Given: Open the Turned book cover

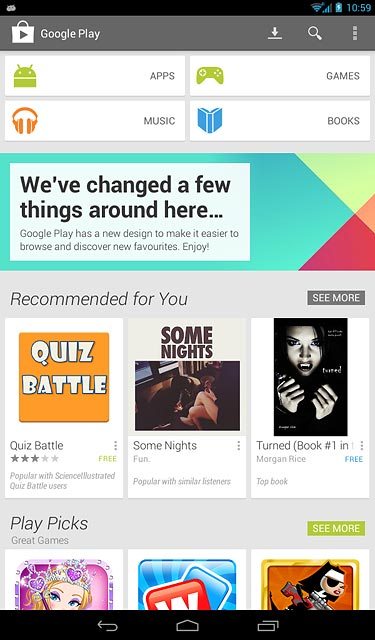Looking at the screenshot, I should point(311,377).
